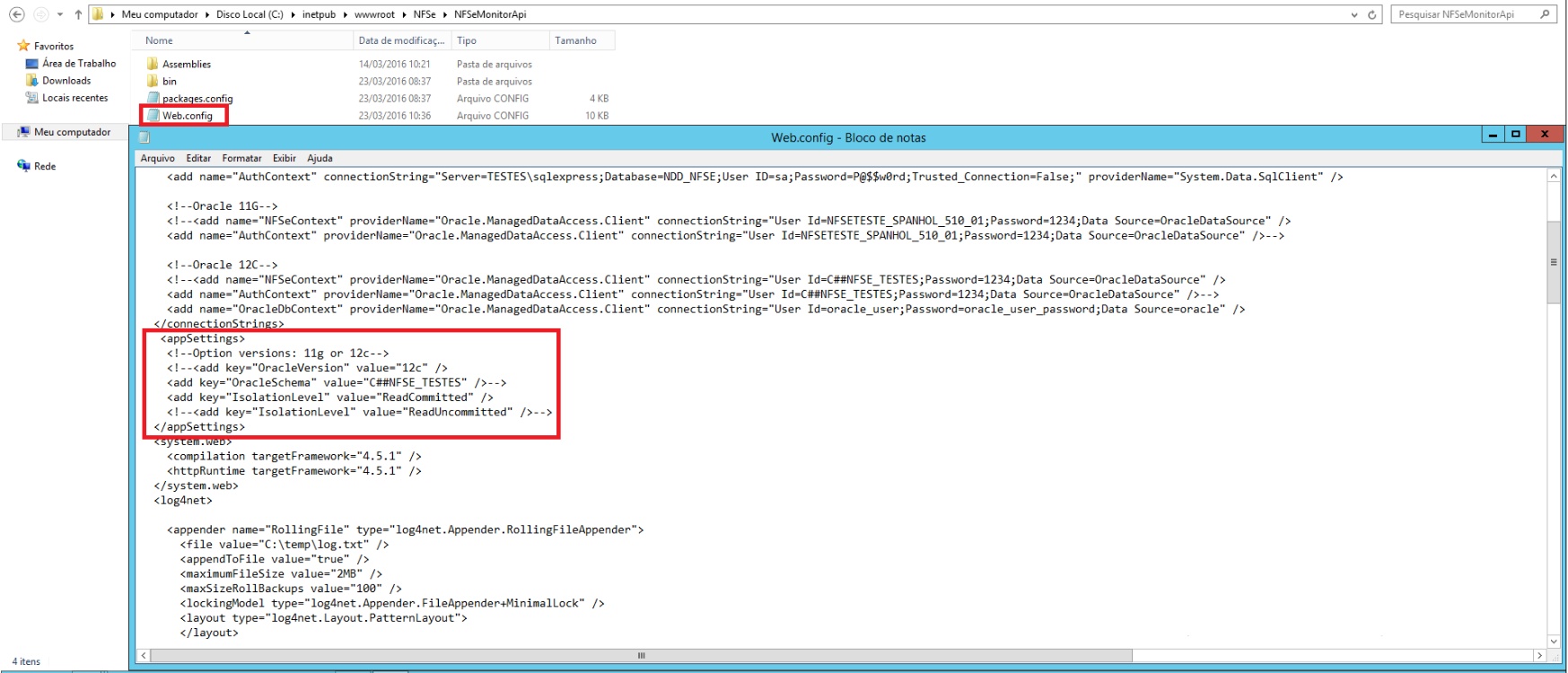Open the Ajuda menu in Notepad

click(320, 158)
